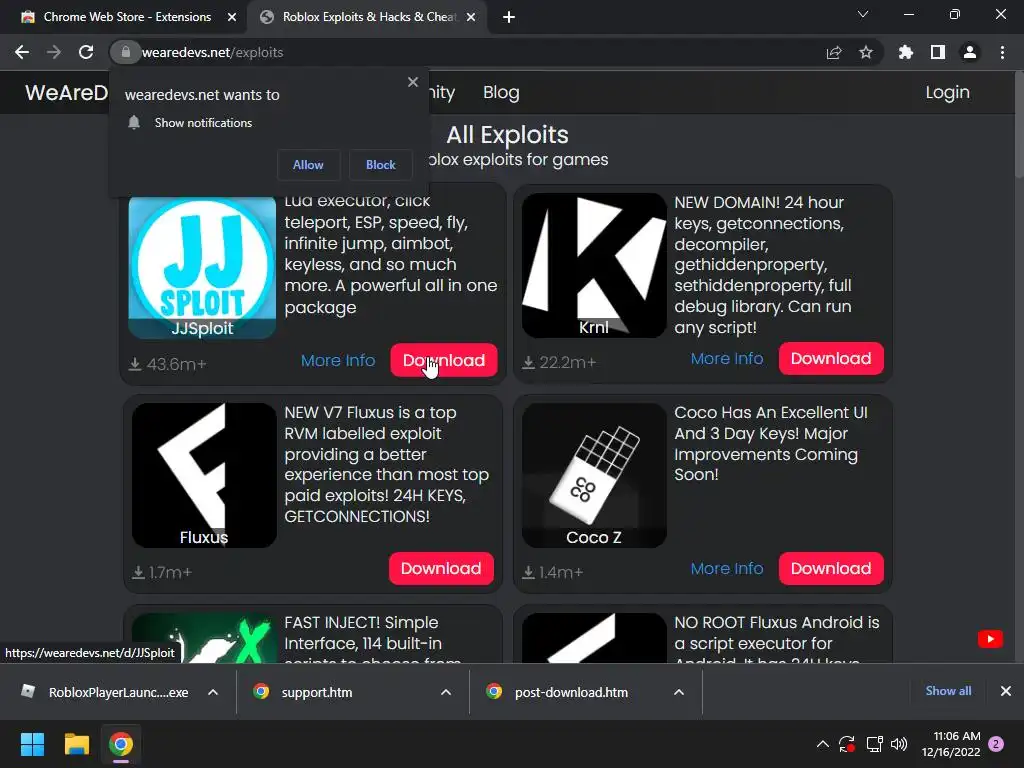Dismiss the notification permission popup
Viewport: 1024px width, 768px height.
[413, 82]
